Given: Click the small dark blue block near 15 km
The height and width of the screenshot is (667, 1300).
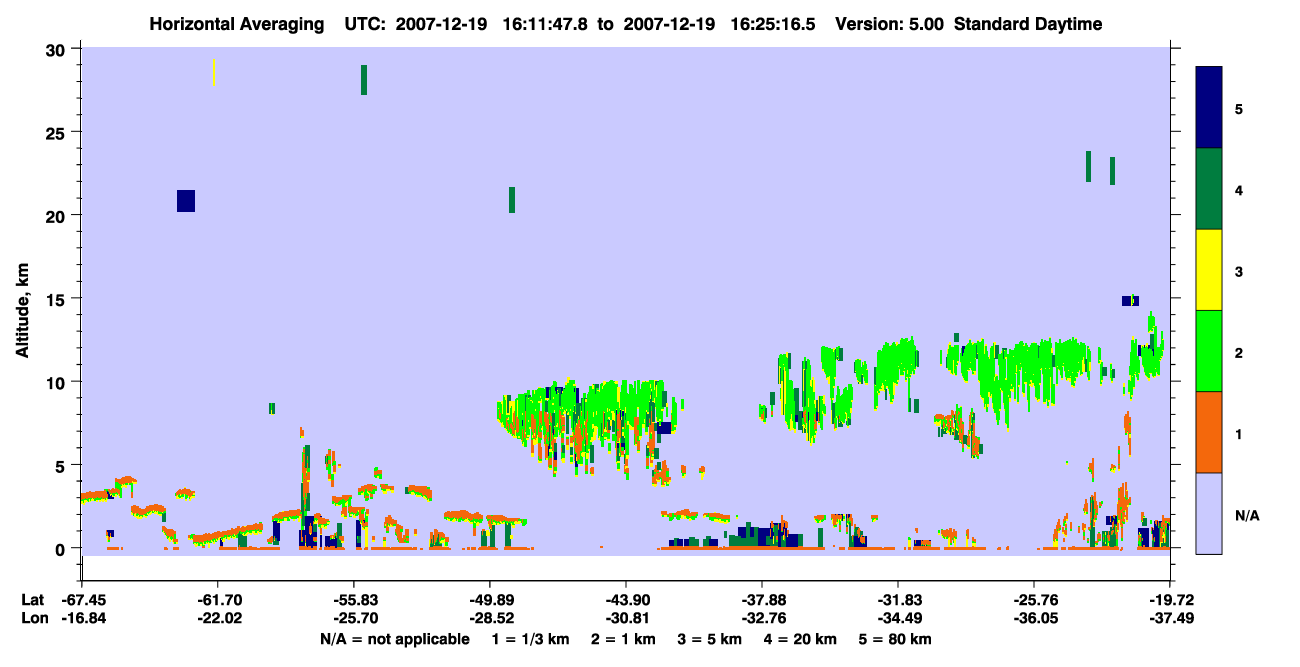Looking at the screenshot, I should (x=1130, y=301).
